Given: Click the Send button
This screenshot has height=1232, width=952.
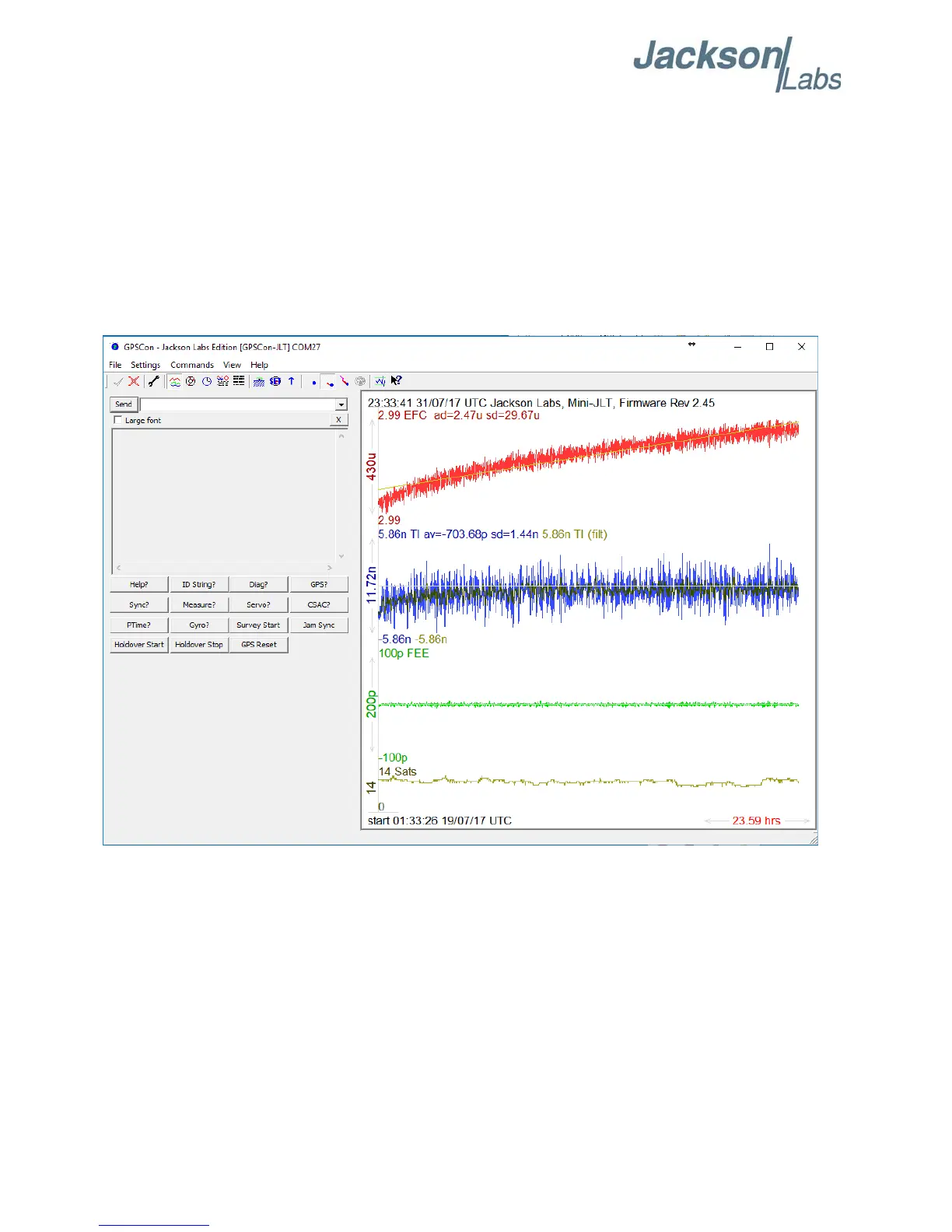Looking at the screenshot, I should click(124, 404).
